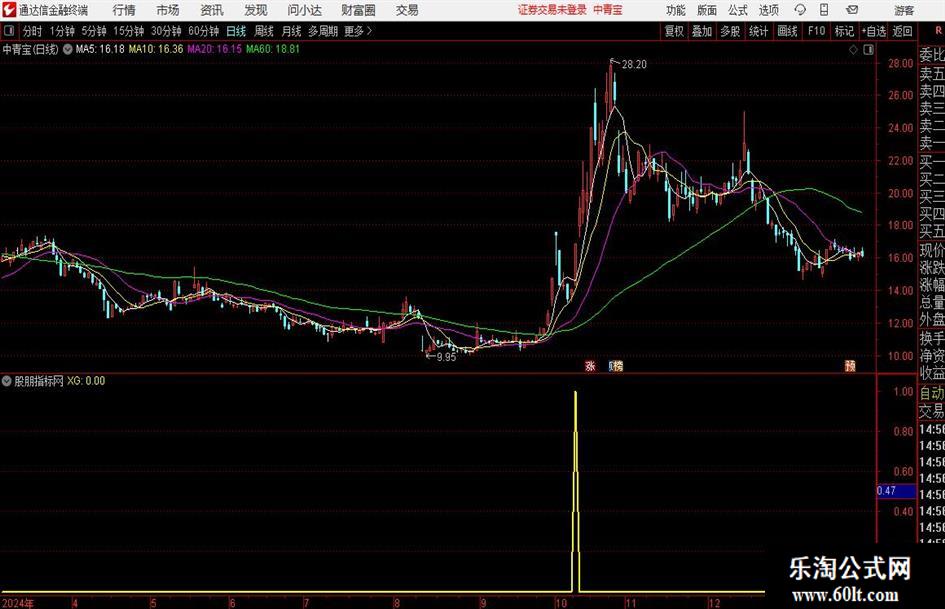Open the mail envelope icon
Image resolution: width=945 pixels, height=609 pixels.
pos(852,10)
